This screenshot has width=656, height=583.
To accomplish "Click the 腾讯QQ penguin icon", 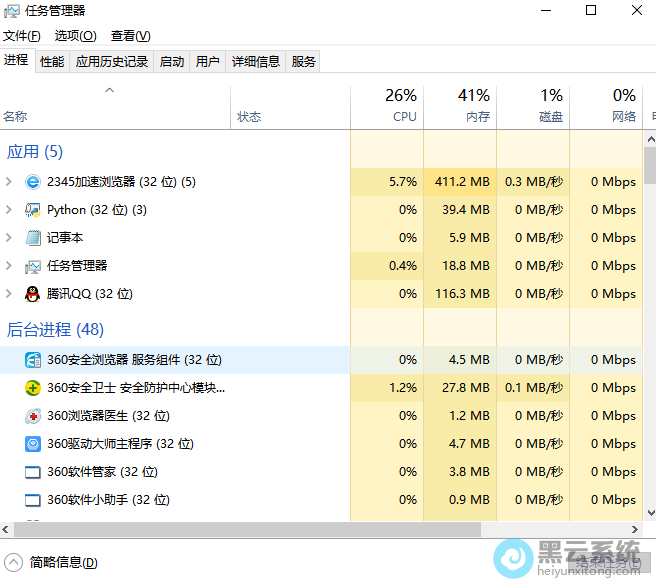I will coord(33,294).
